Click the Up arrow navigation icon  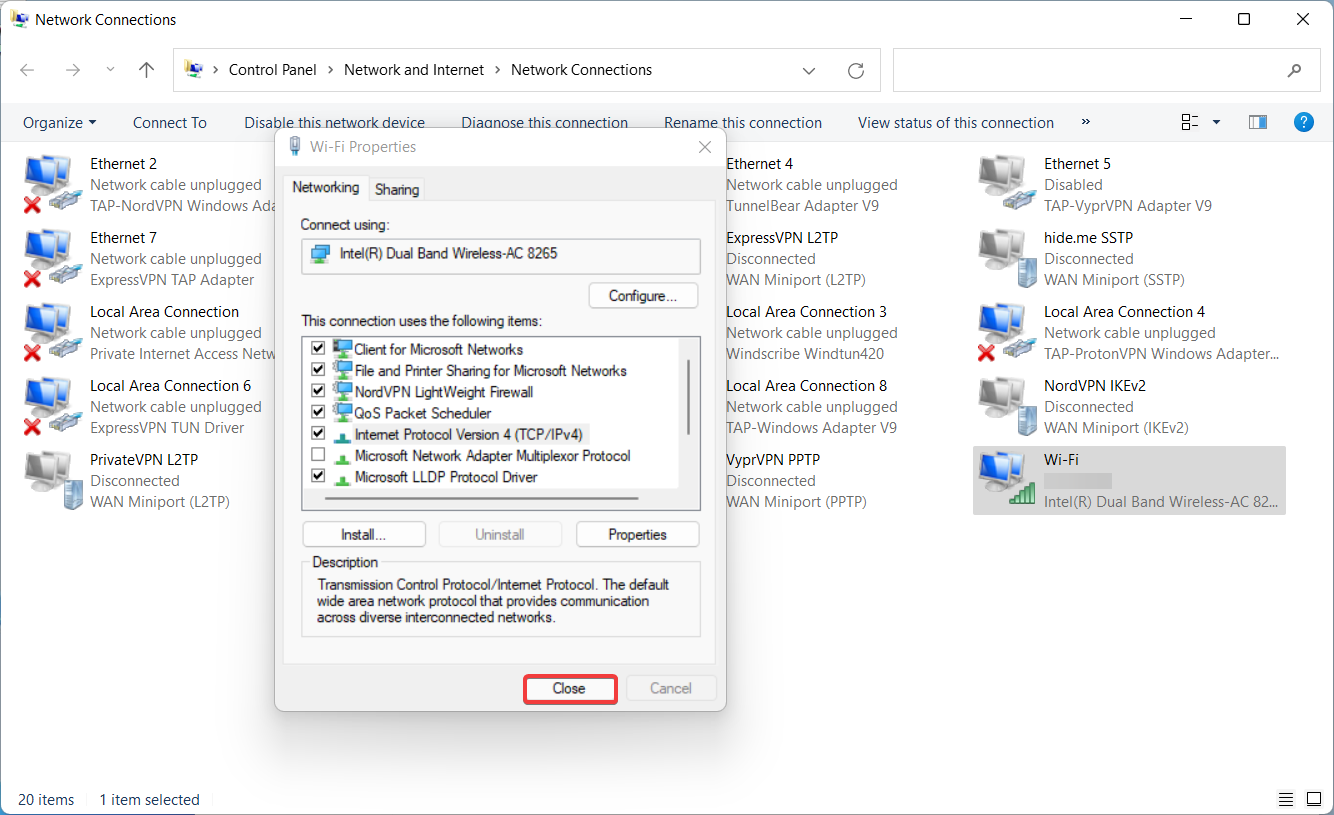pos(147,70)
